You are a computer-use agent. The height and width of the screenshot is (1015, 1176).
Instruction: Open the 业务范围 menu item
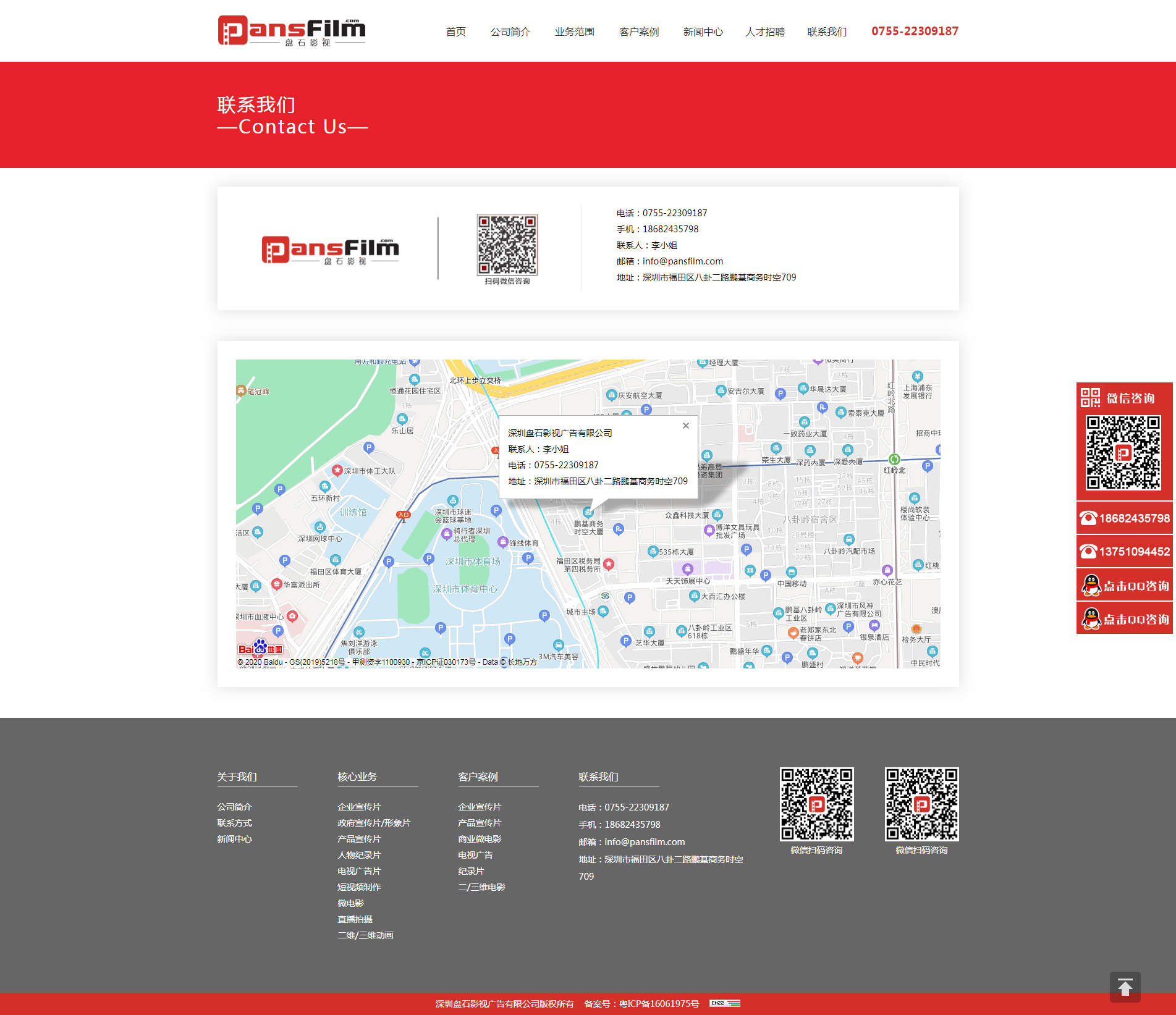(x=575, y=32)
